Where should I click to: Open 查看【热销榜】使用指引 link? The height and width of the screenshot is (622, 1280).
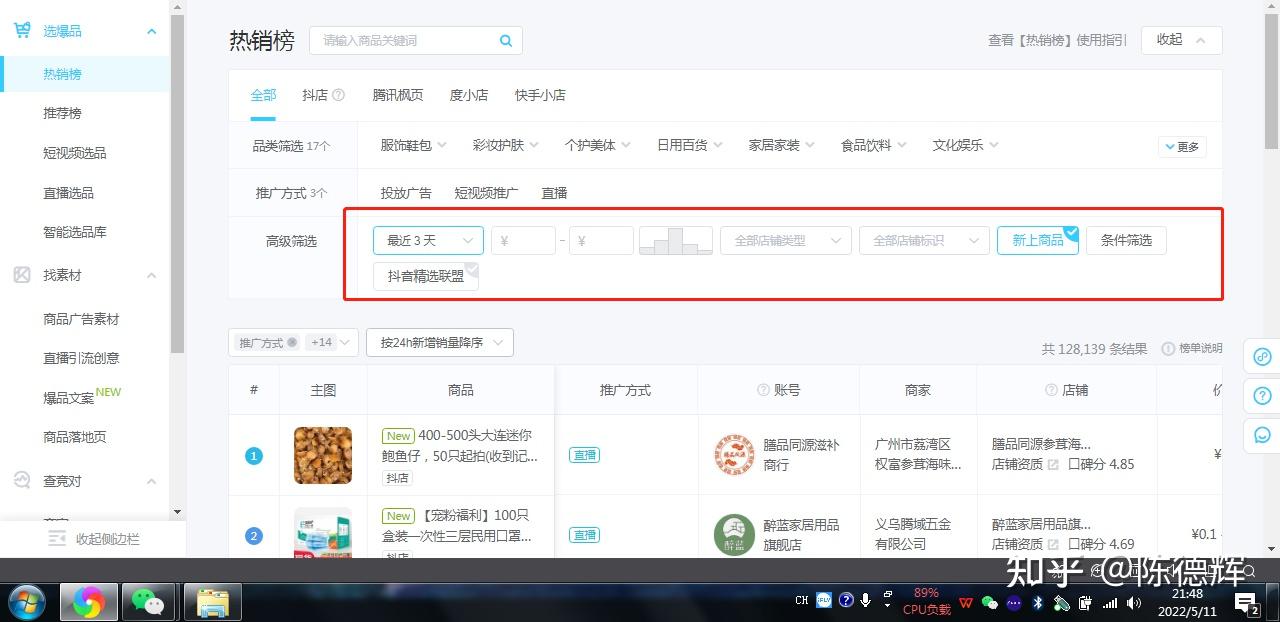click(x=1057, y=40)
